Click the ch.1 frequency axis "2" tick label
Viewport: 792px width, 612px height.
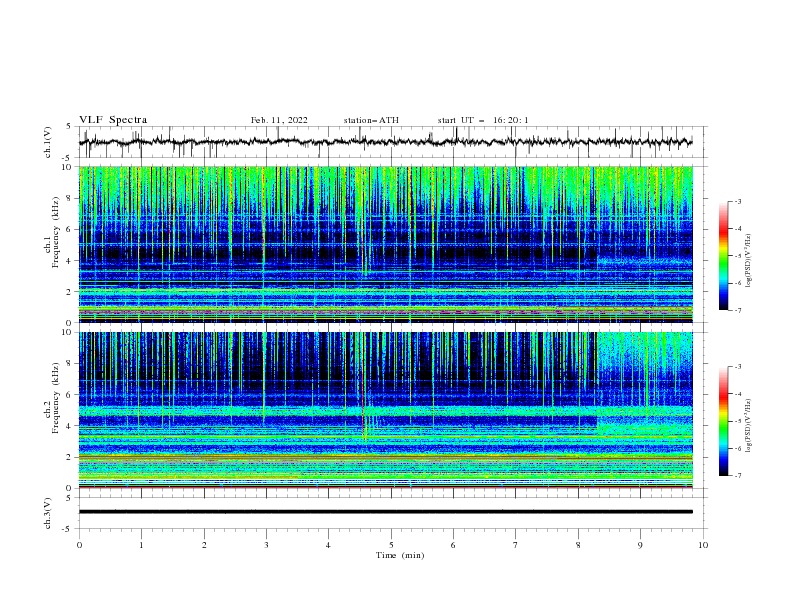(71, 292)
